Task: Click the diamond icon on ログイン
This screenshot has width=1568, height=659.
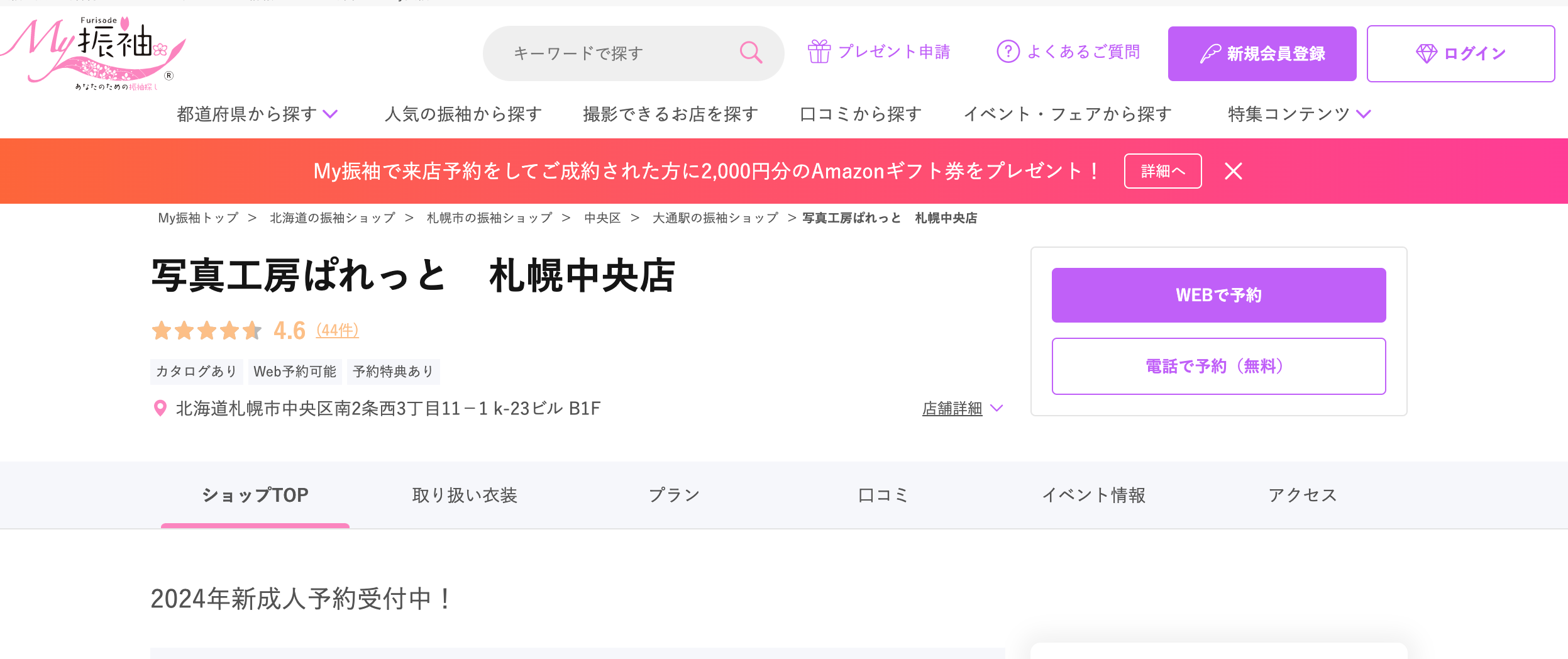Action: (1426, 54)
